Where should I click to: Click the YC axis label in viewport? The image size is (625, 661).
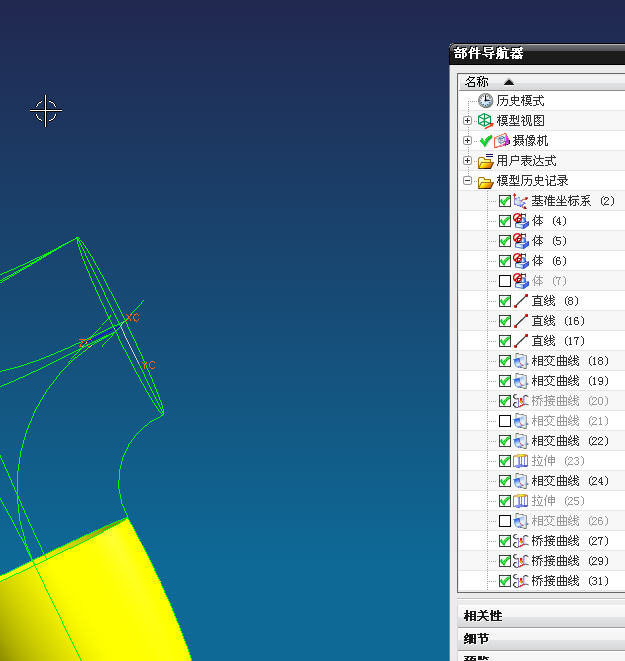click(148, 365)
